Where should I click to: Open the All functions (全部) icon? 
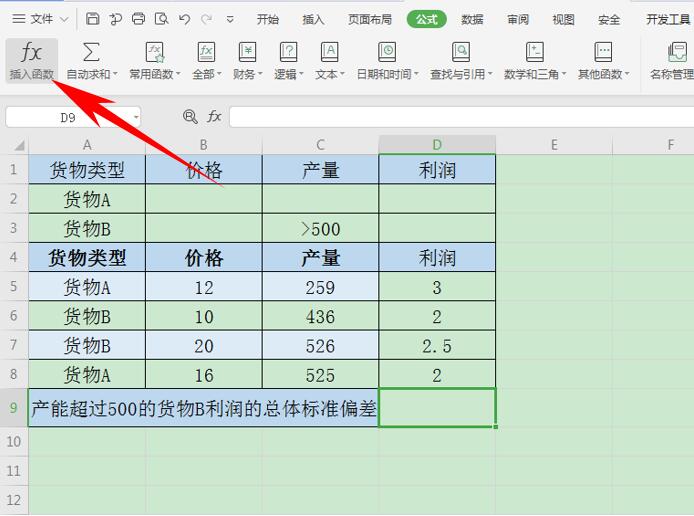(206, 53)
